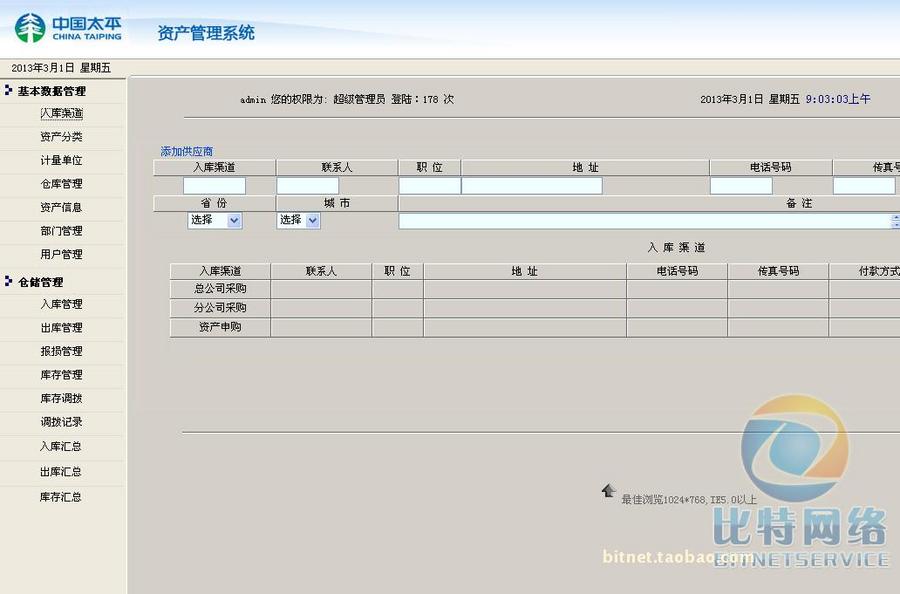Image resolution: width=900 pixels, height=594 pixels.
Task: Click the 传真号码 input field
Action: [864, 185]
